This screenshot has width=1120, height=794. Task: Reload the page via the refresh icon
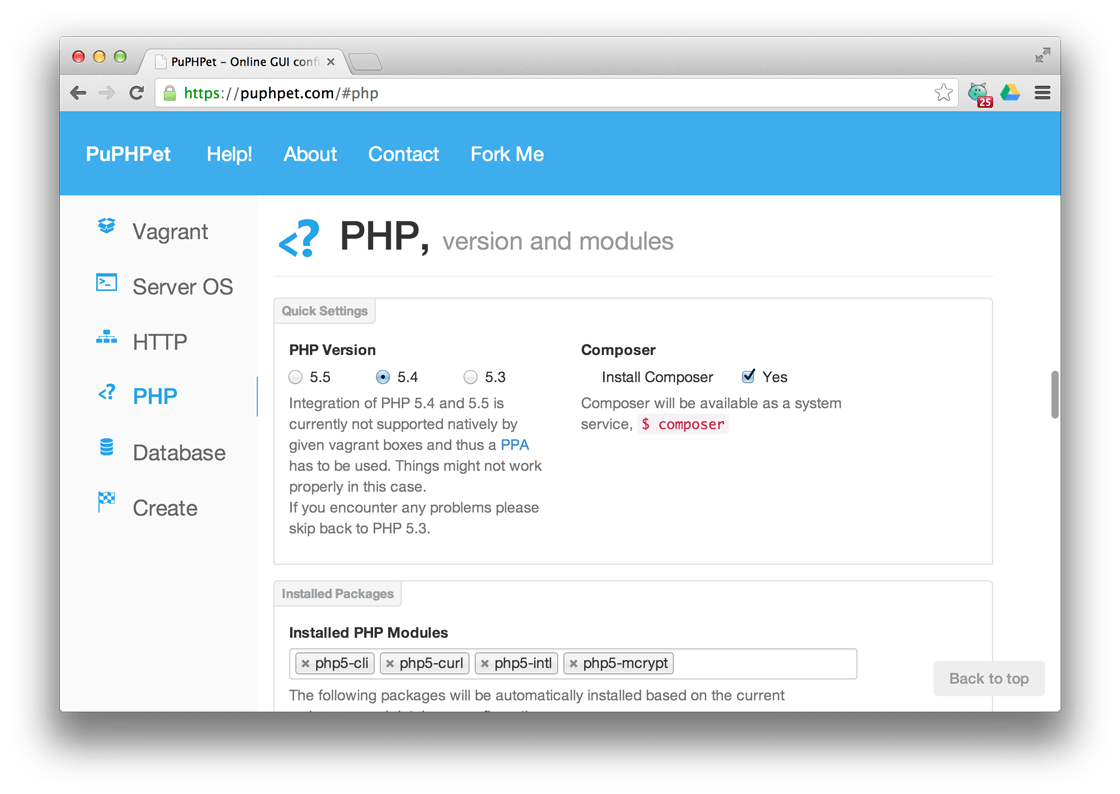pos(137,92)
